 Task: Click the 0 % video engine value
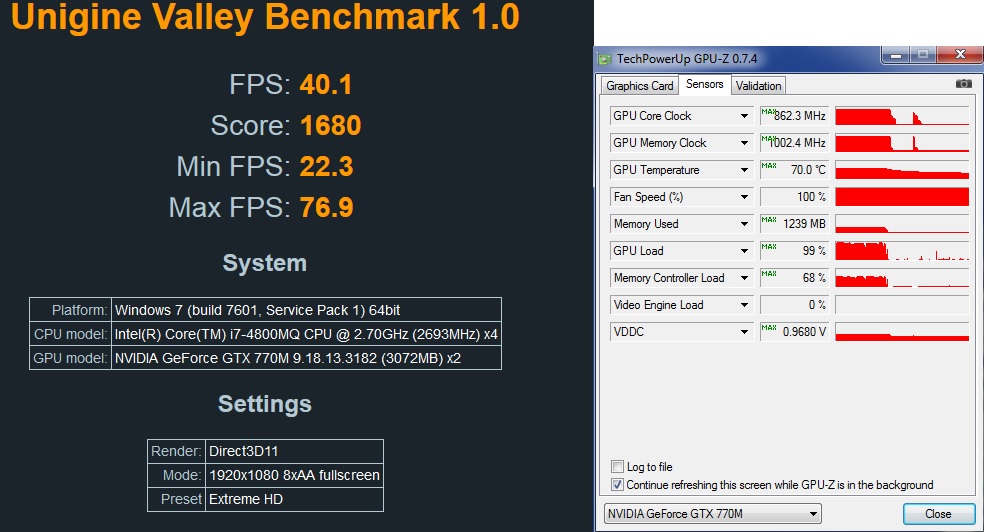click(x=794, y=305)
